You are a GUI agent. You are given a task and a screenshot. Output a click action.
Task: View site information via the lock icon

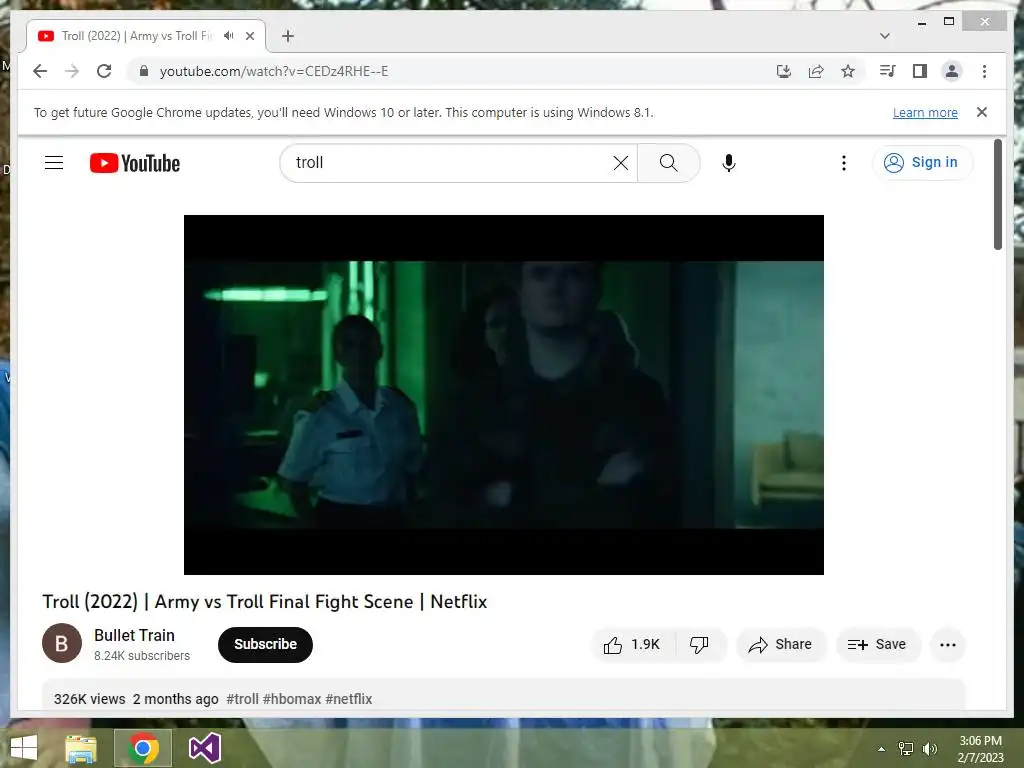[x=144, y=71]
